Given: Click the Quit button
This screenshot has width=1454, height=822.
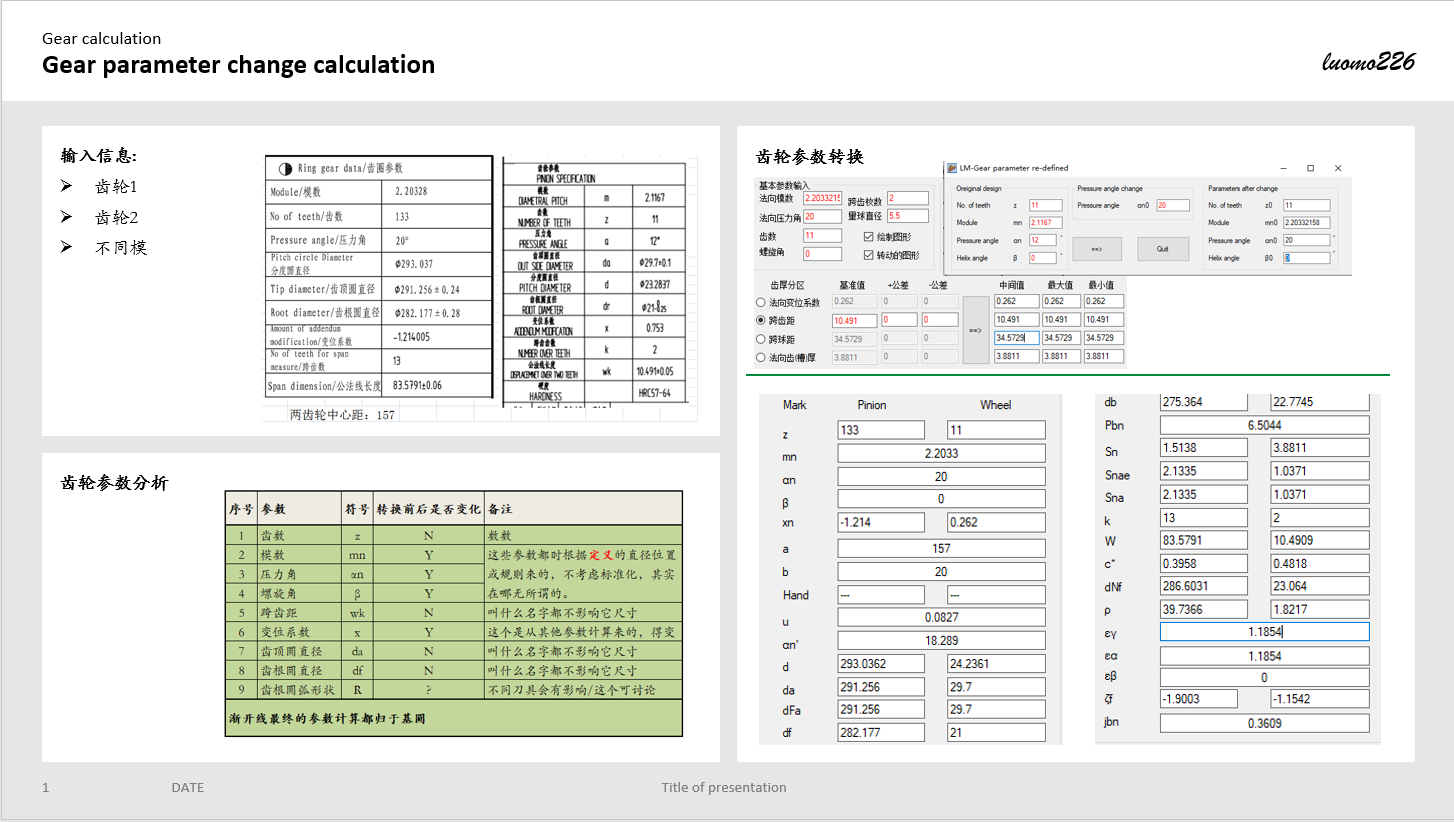Looking at the screenshot, I should click(x=1163, y=249).
